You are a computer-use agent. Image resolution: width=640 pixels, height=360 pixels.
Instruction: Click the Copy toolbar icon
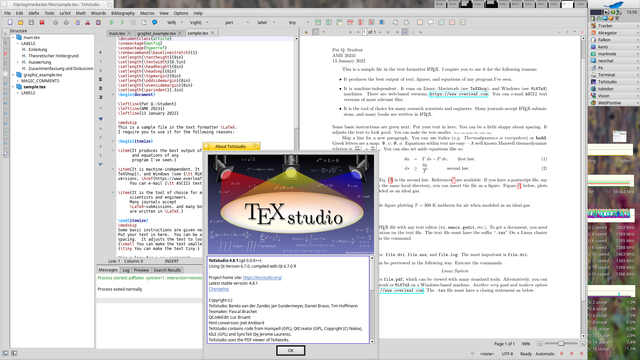click(77, 22)
